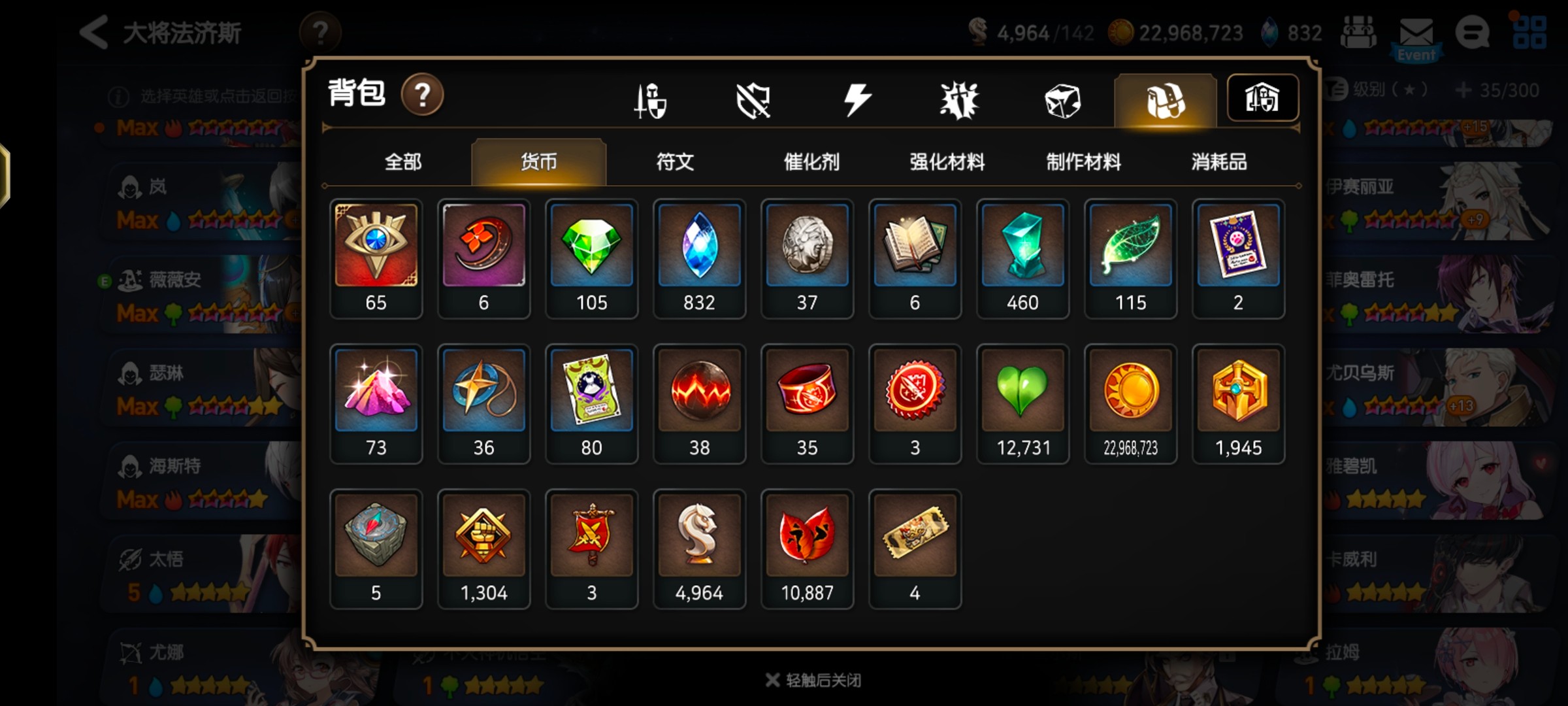Click the back arrow beside 大将法济斯
The image size is (1568, 706).
click(93, 33)
